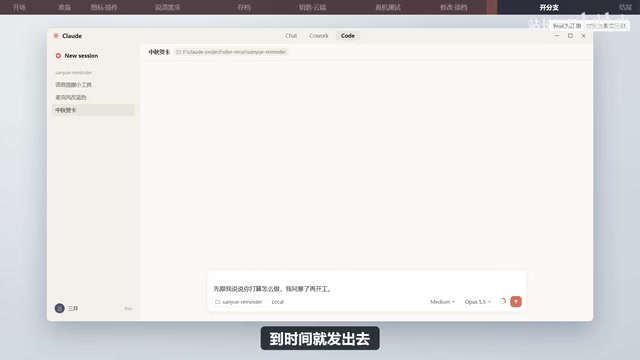This screenshot has height=360, width=640.
Task: Click the Pro plan badge
Action: (128, 309)
